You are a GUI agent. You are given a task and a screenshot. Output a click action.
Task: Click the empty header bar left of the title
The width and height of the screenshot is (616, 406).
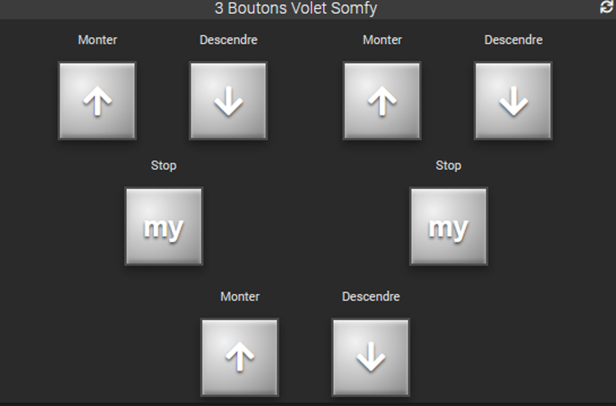pyautogui.click(x=100, y=8)
